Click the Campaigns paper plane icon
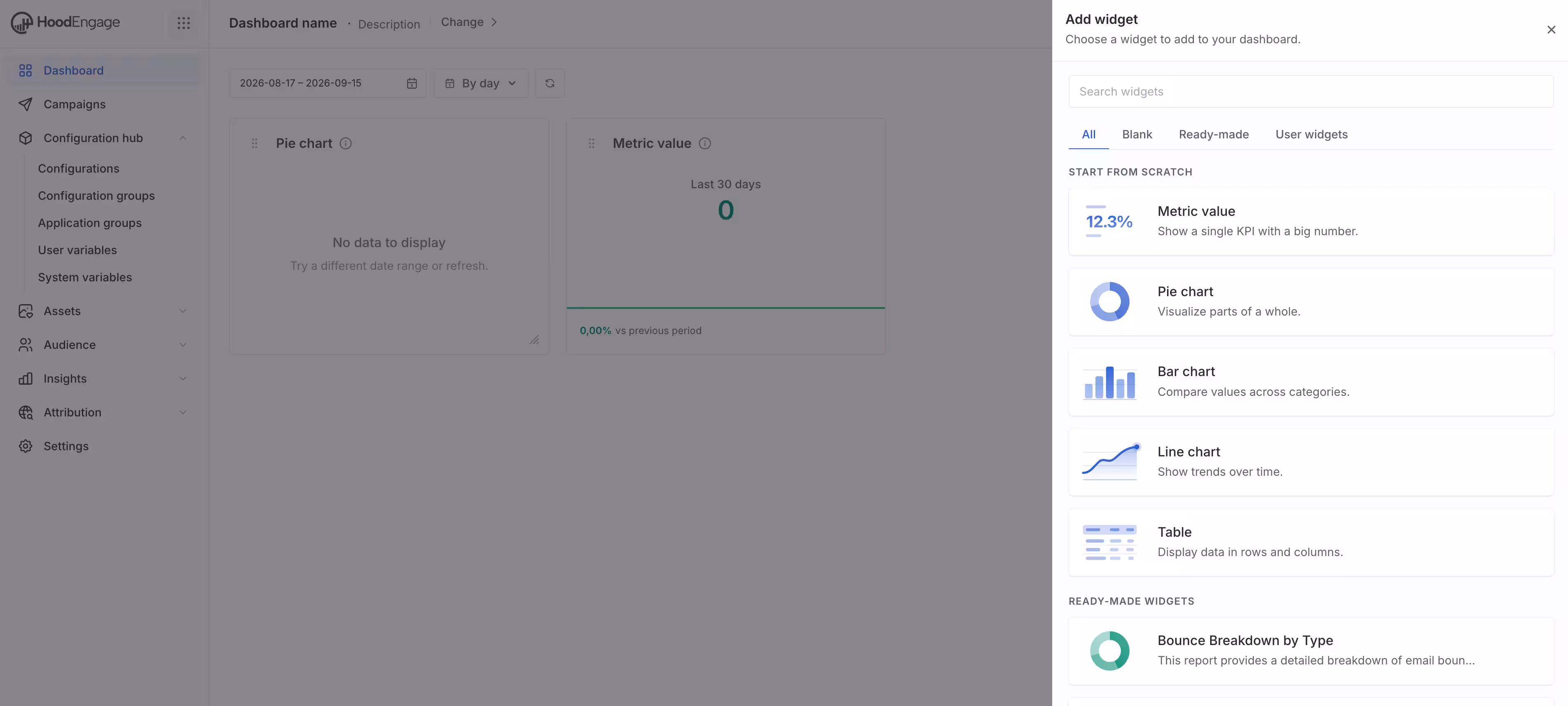This screenshot has height=706, width=1568. (26, 104)
